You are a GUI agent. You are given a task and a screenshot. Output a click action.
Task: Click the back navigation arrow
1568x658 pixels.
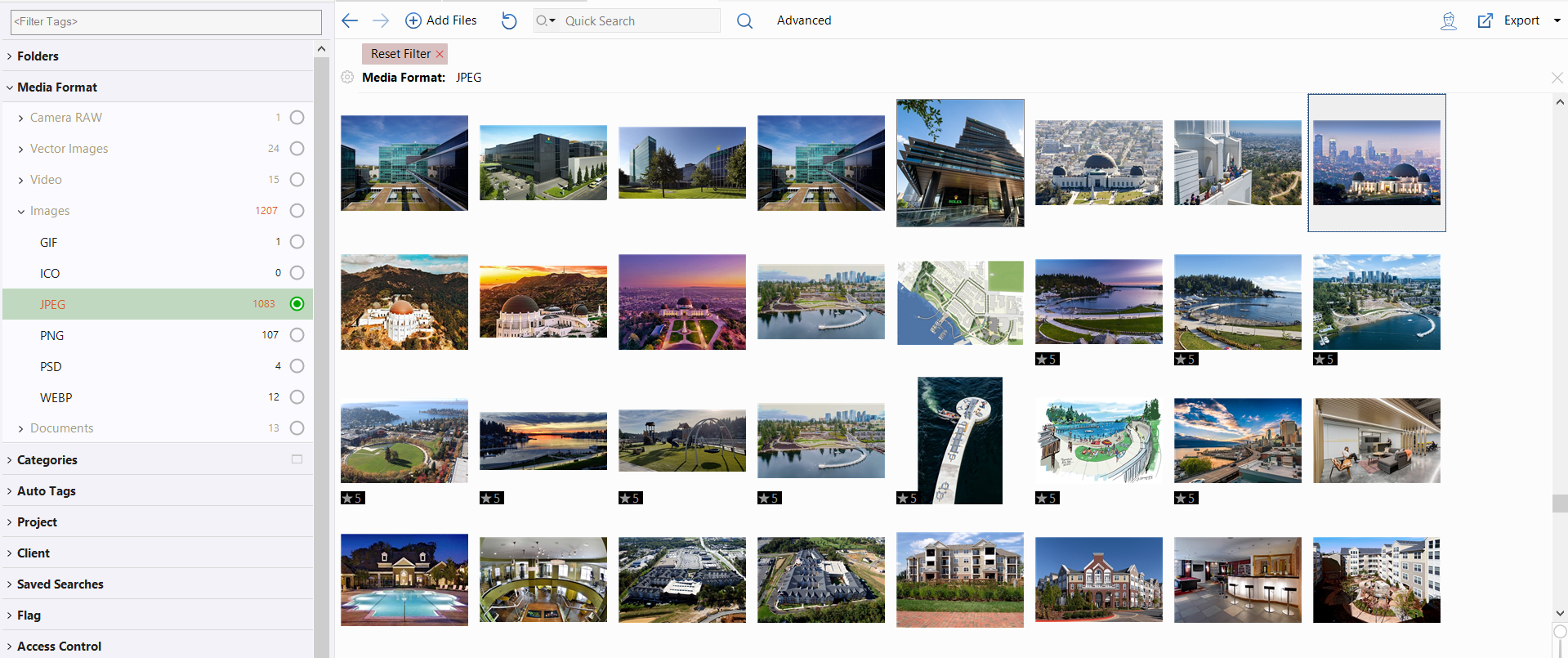coord(350,20)
